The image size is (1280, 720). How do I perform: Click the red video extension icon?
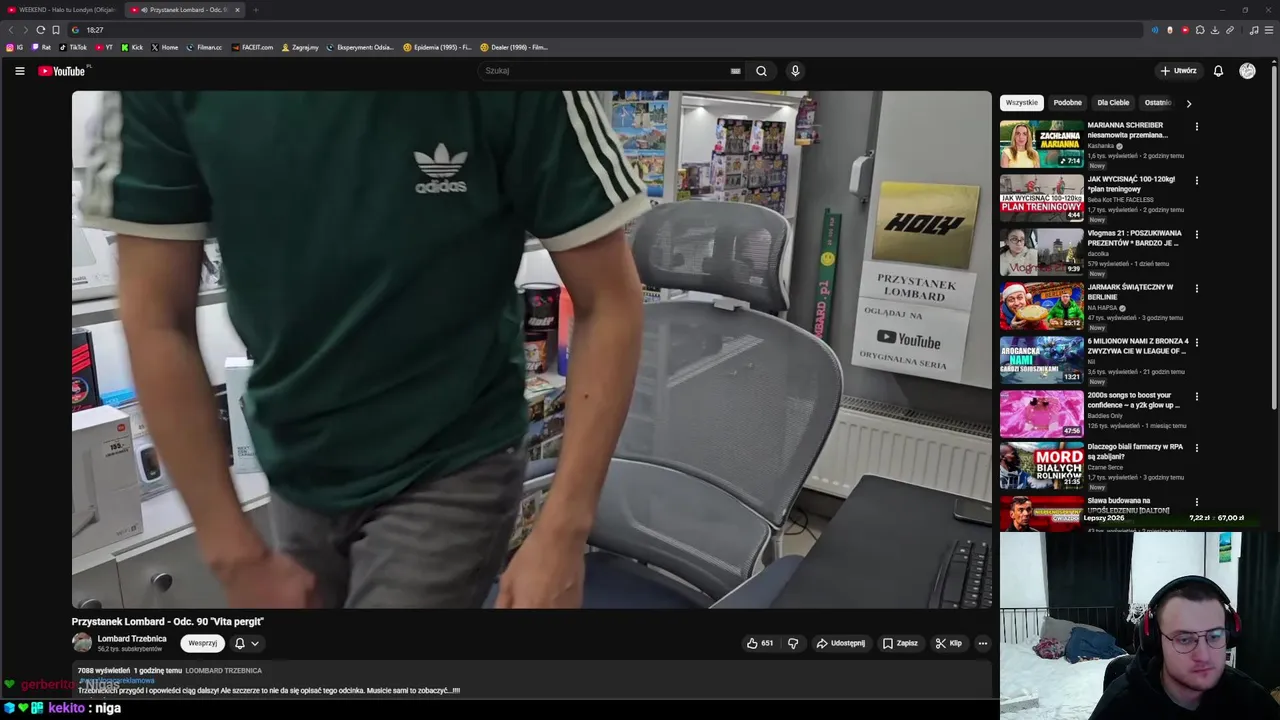(x=1185, y=30)
